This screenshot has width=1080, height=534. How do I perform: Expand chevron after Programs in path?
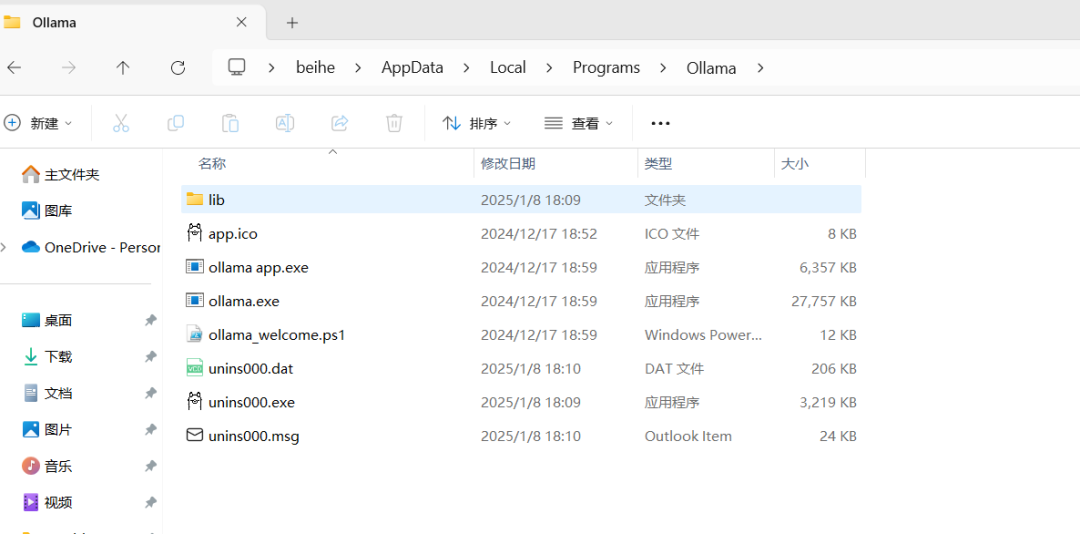coord(663,68)
